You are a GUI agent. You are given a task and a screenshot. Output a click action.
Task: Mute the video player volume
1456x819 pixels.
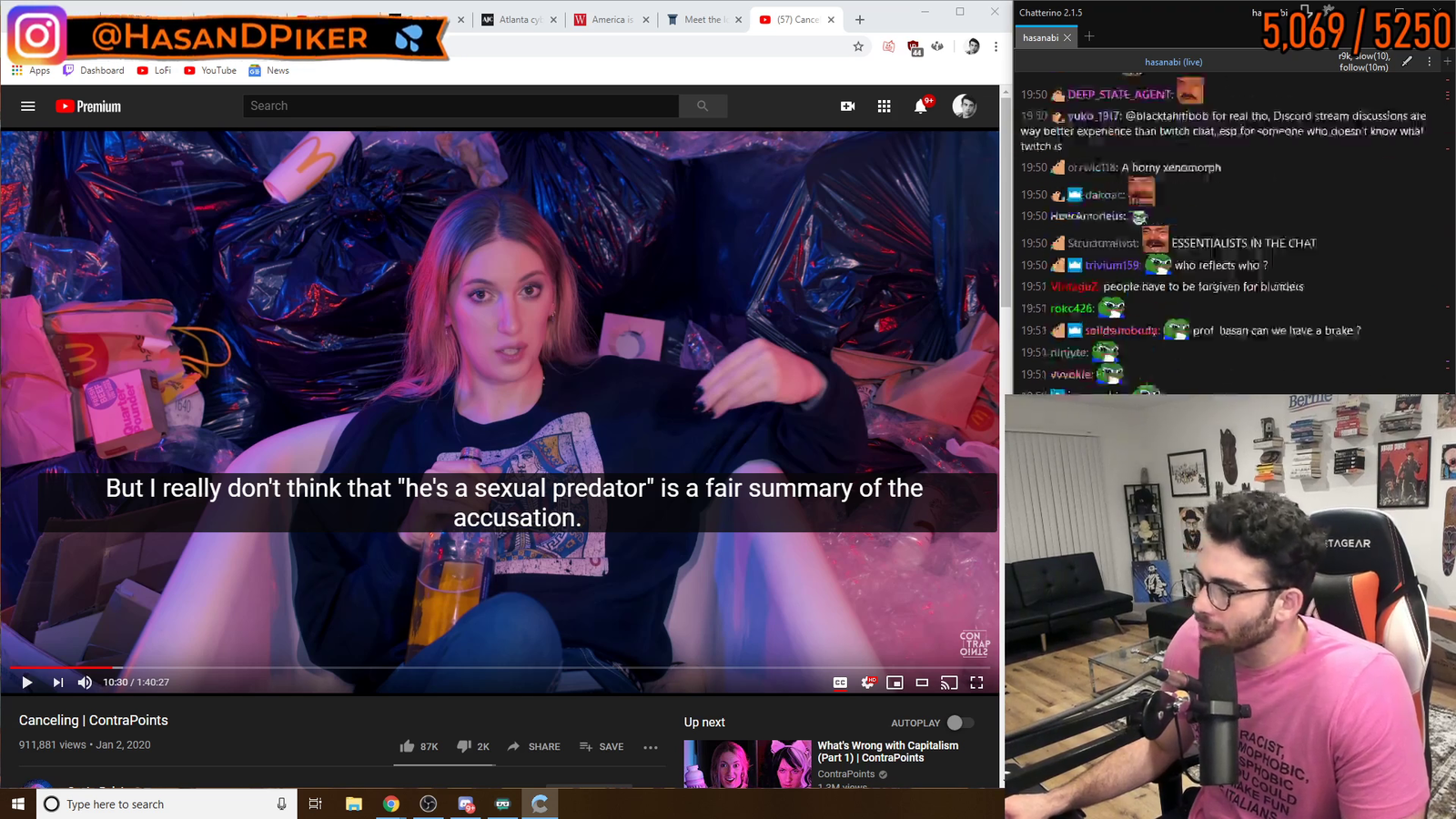[x=85, y=682]
